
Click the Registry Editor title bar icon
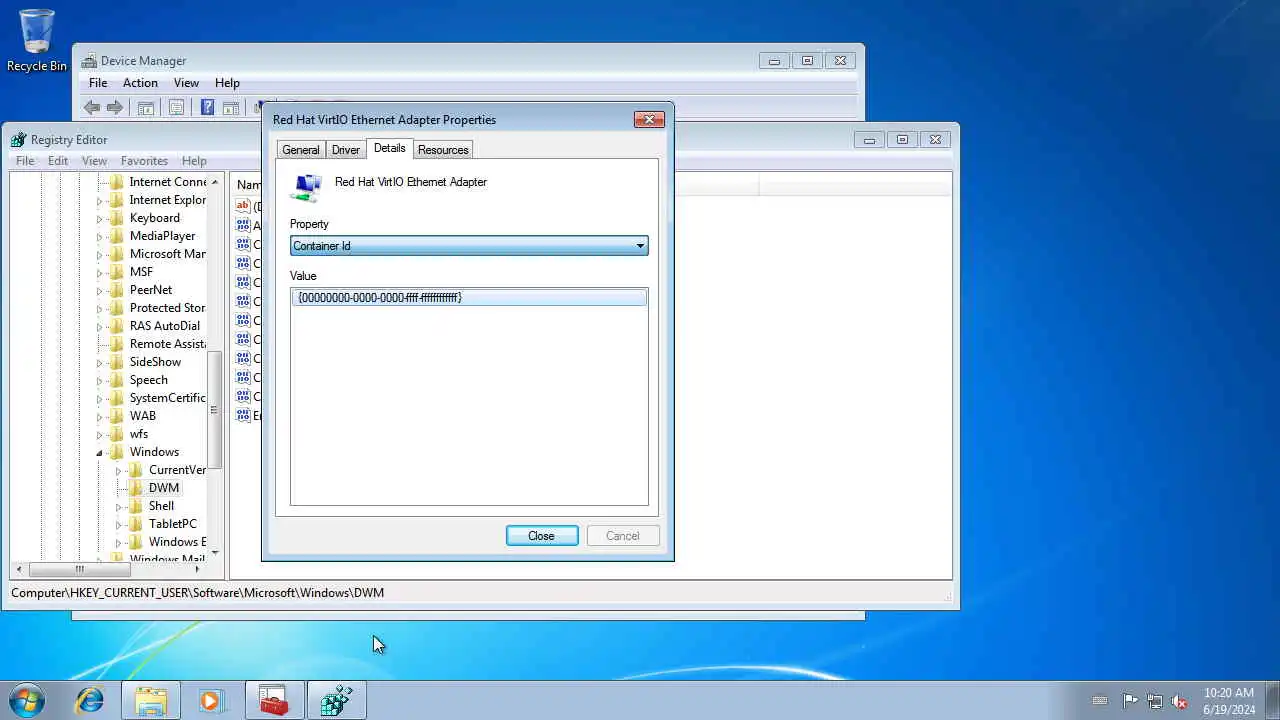[19, 140]
